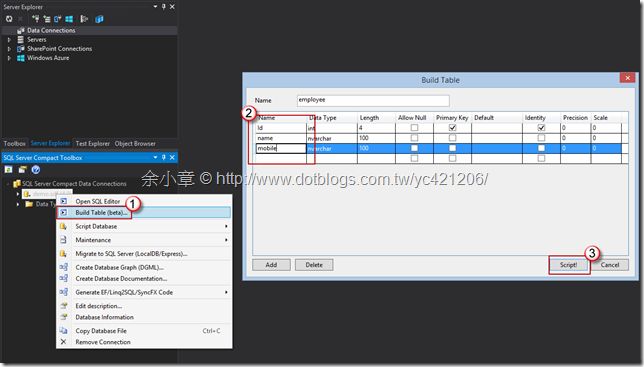Click Cancel in Build Table dialog

pyautogui.click(x=610, y=265)
